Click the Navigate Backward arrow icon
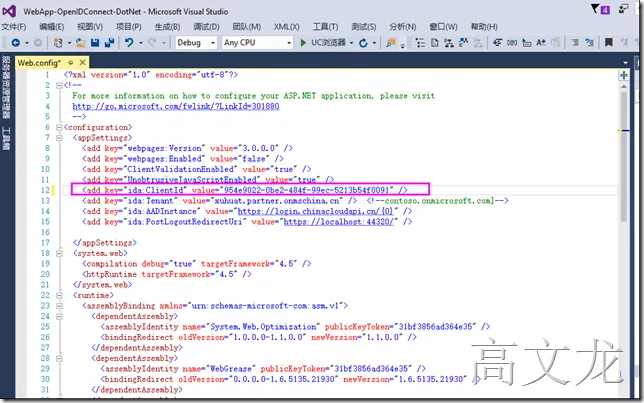Viewport: 644px width, 403px height. click(16, 43)
